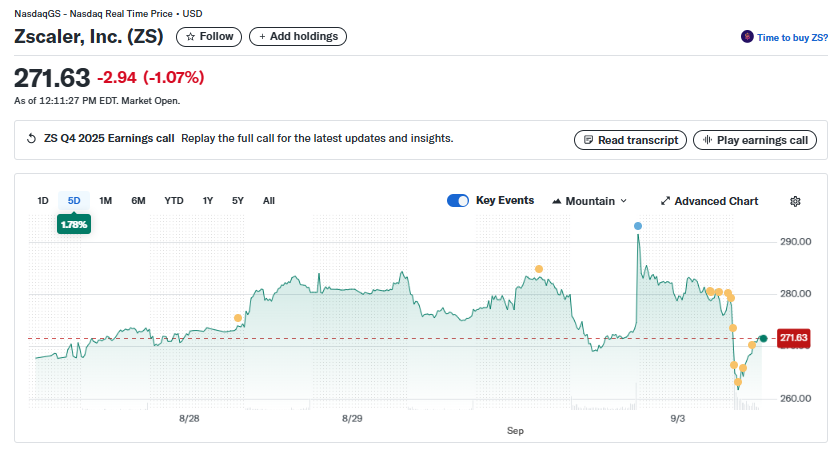Open the Mountain chart type dropdown
The height and width of the screenshot is (452, 834).
coord(589,201)
